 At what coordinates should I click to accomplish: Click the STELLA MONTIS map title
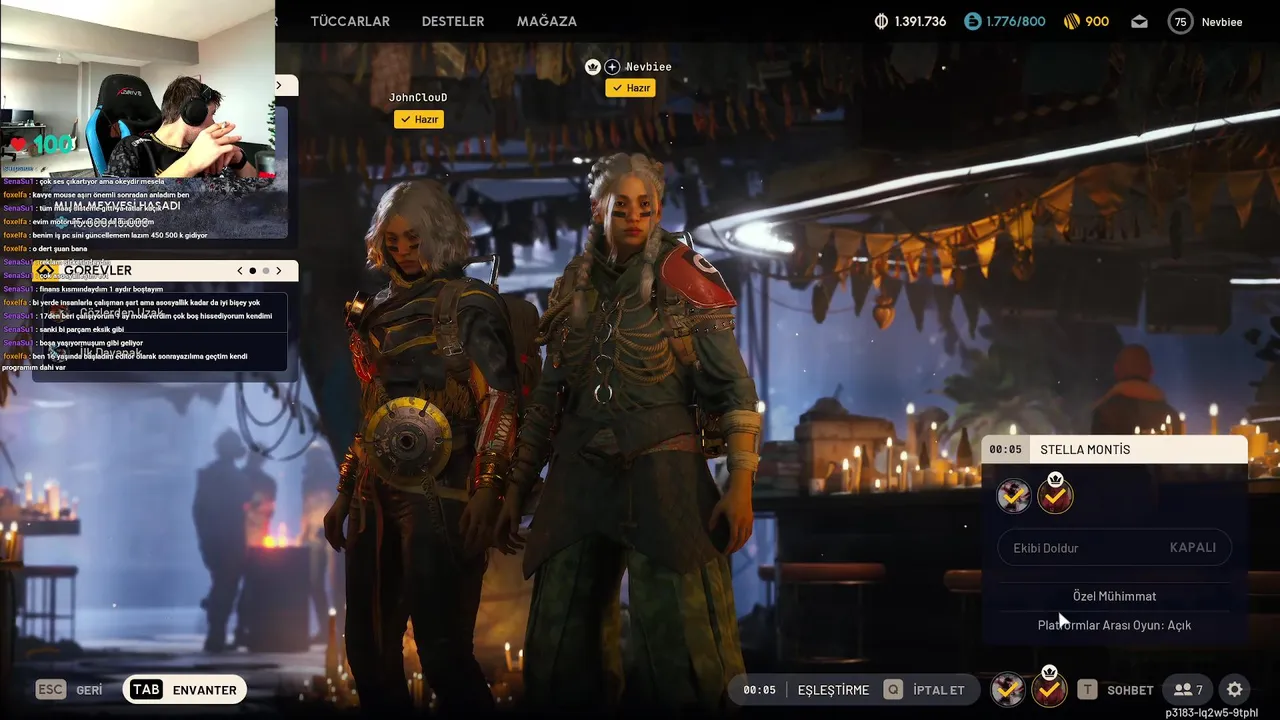click(x=1085, y=450)
